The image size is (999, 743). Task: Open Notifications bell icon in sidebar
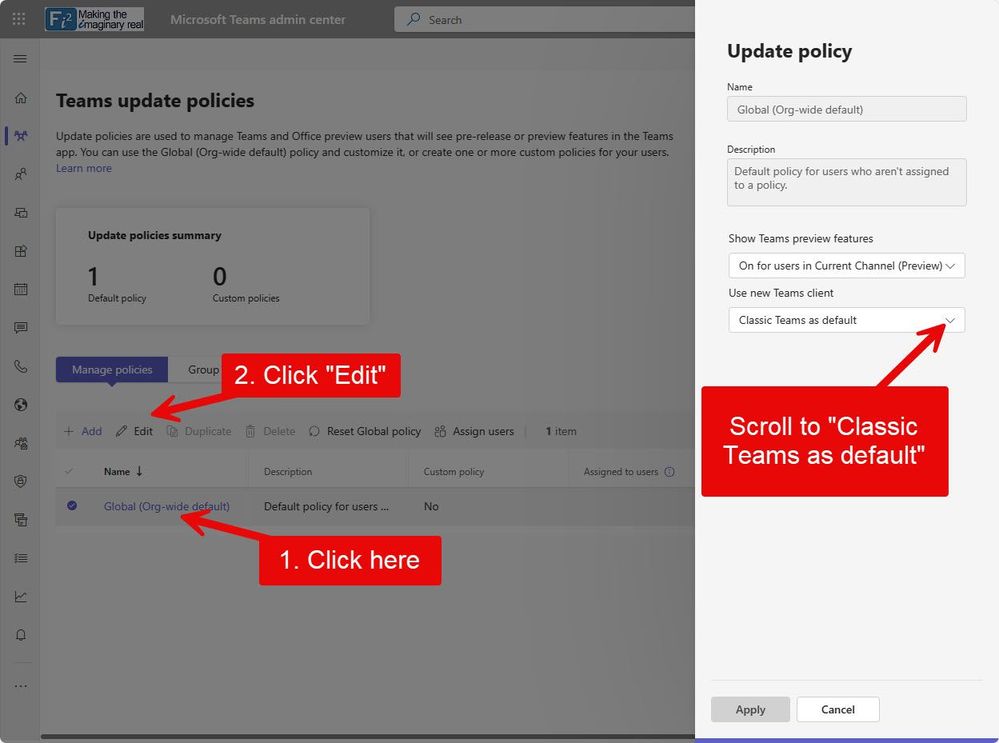click(x=20, y=635)
